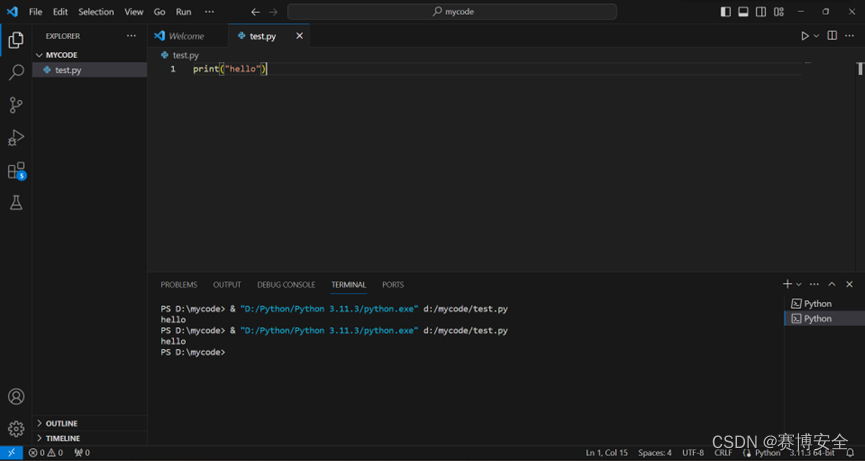Open the Testing flask view
Screen dimensions: 865x461
[x=16, y=203]
